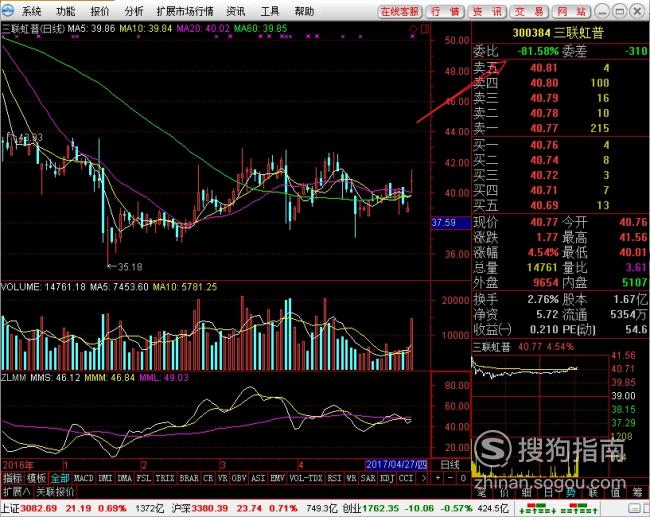650x517 pixels.
Task: Select the 日 tab in quote panel
Action: pyautogui.click(x=548, y=492)
